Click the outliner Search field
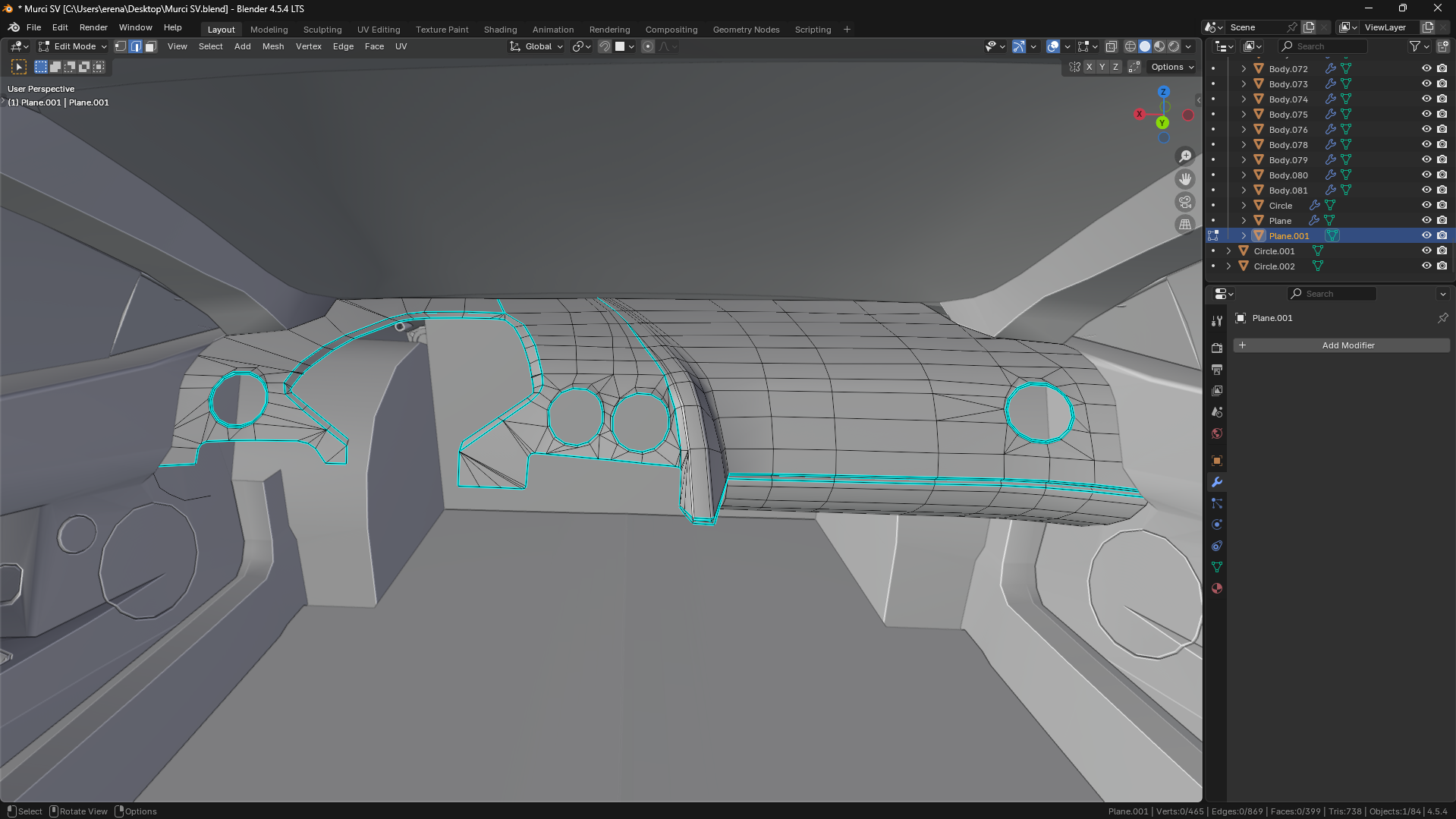The image size is (1456, 819). click(1323, 46)
